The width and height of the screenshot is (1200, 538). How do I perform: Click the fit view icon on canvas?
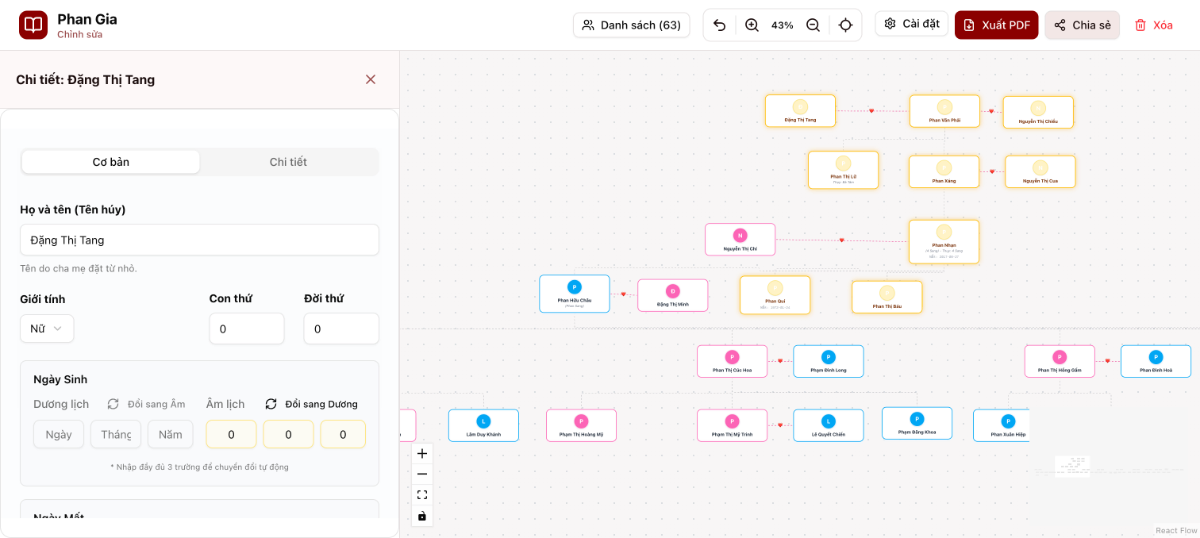click(422, 495)
